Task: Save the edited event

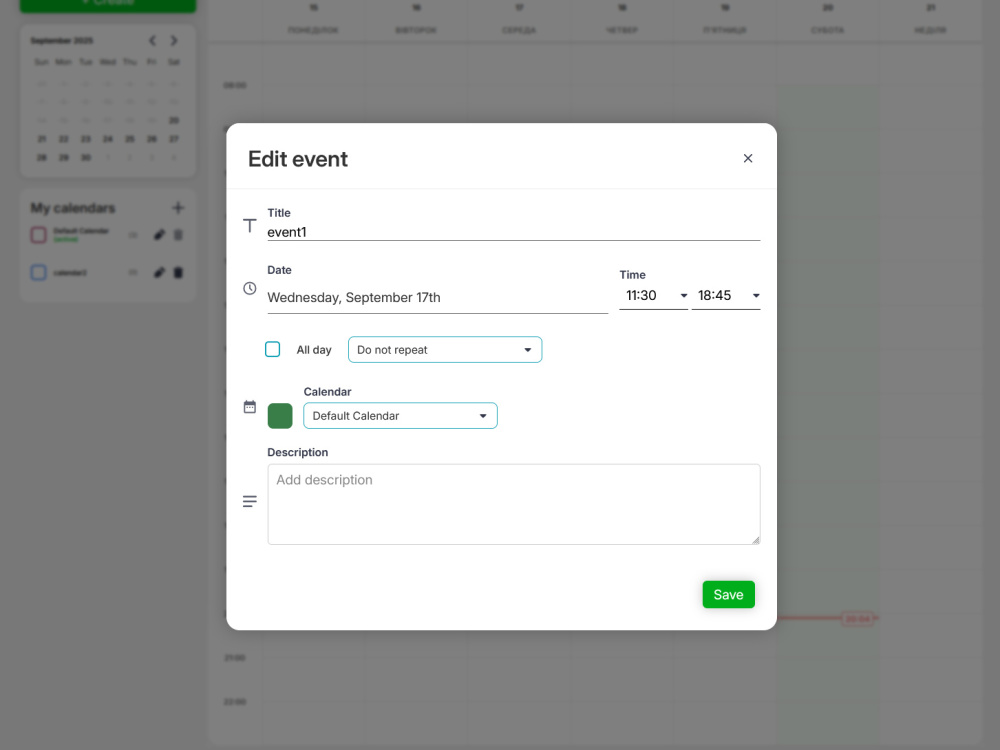Action: pos(728,594)
